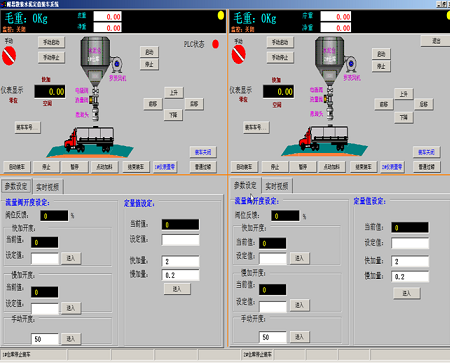
Task: Click 暂停 button in left panel bottom row
Action: coord(75,167)
